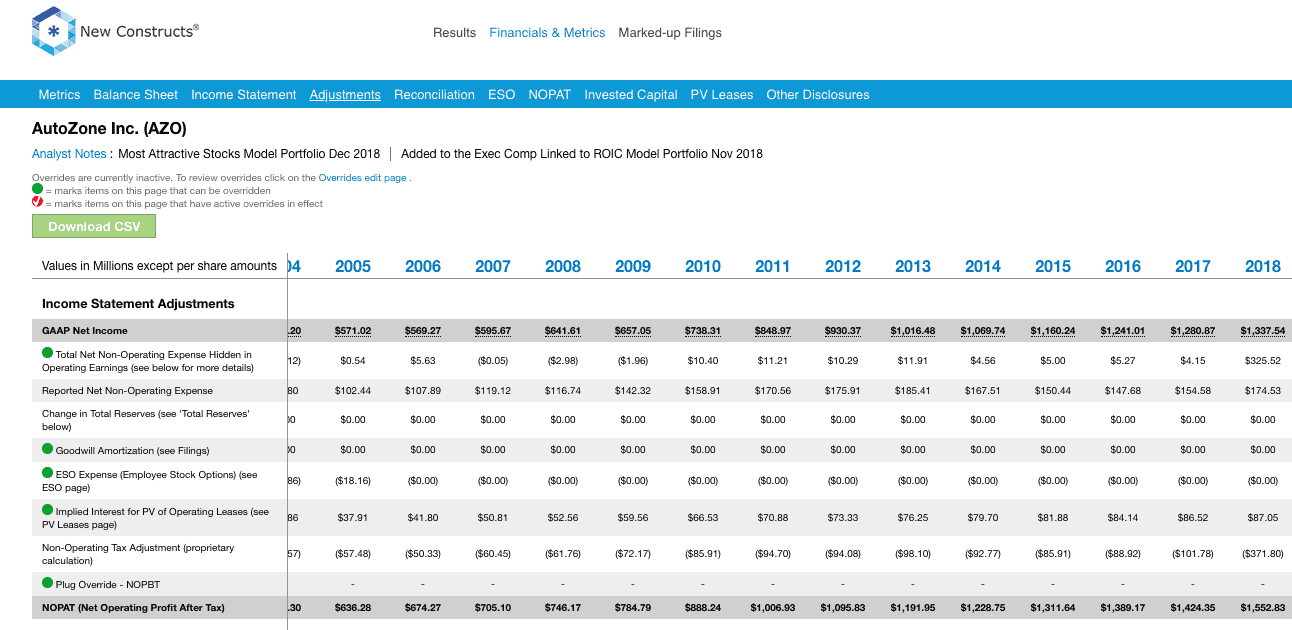The image size is (1292, 630).
Task: Click the 2012 year column header
Action: pyautogui.click(x=843, y=266)
